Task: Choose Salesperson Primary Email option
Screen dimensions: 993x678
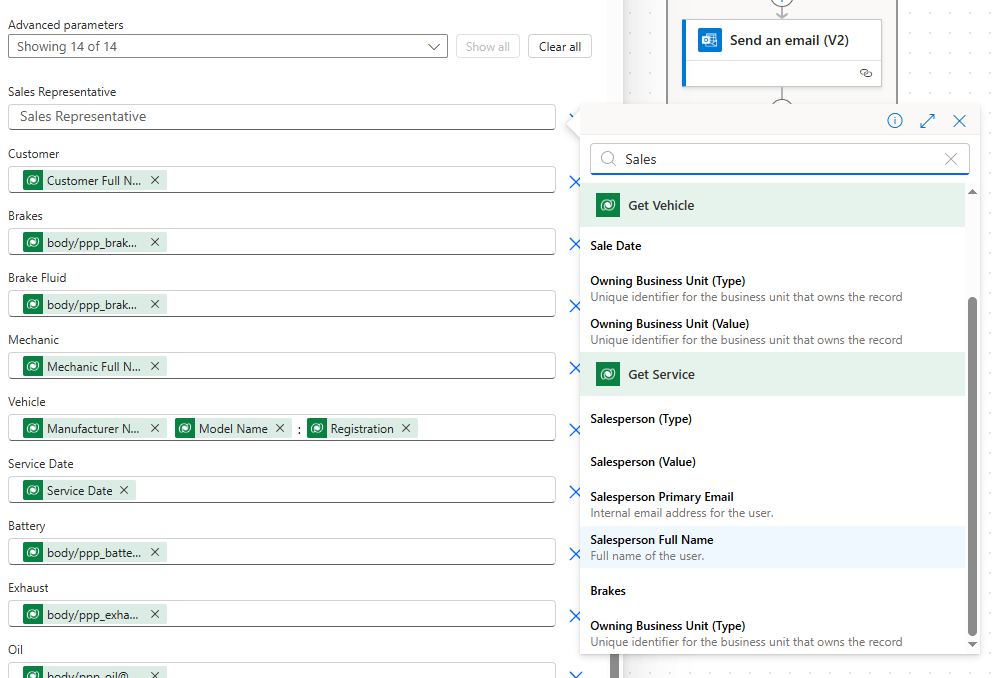Action: 662,503
